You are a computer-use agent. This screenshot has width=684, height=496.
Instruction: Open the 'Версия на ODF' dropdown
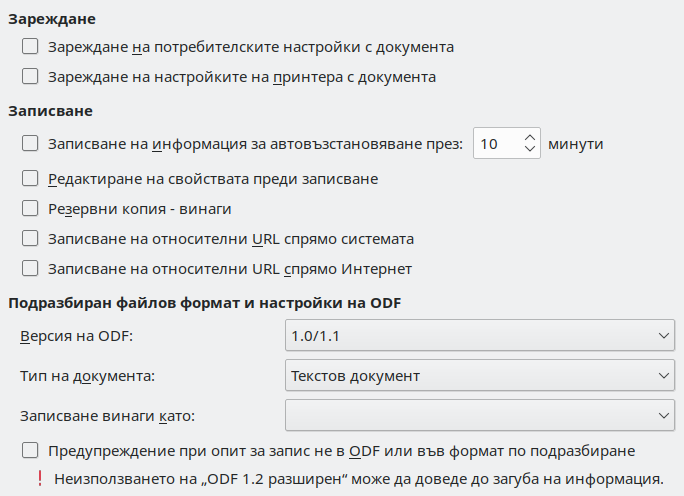[479, 335]
